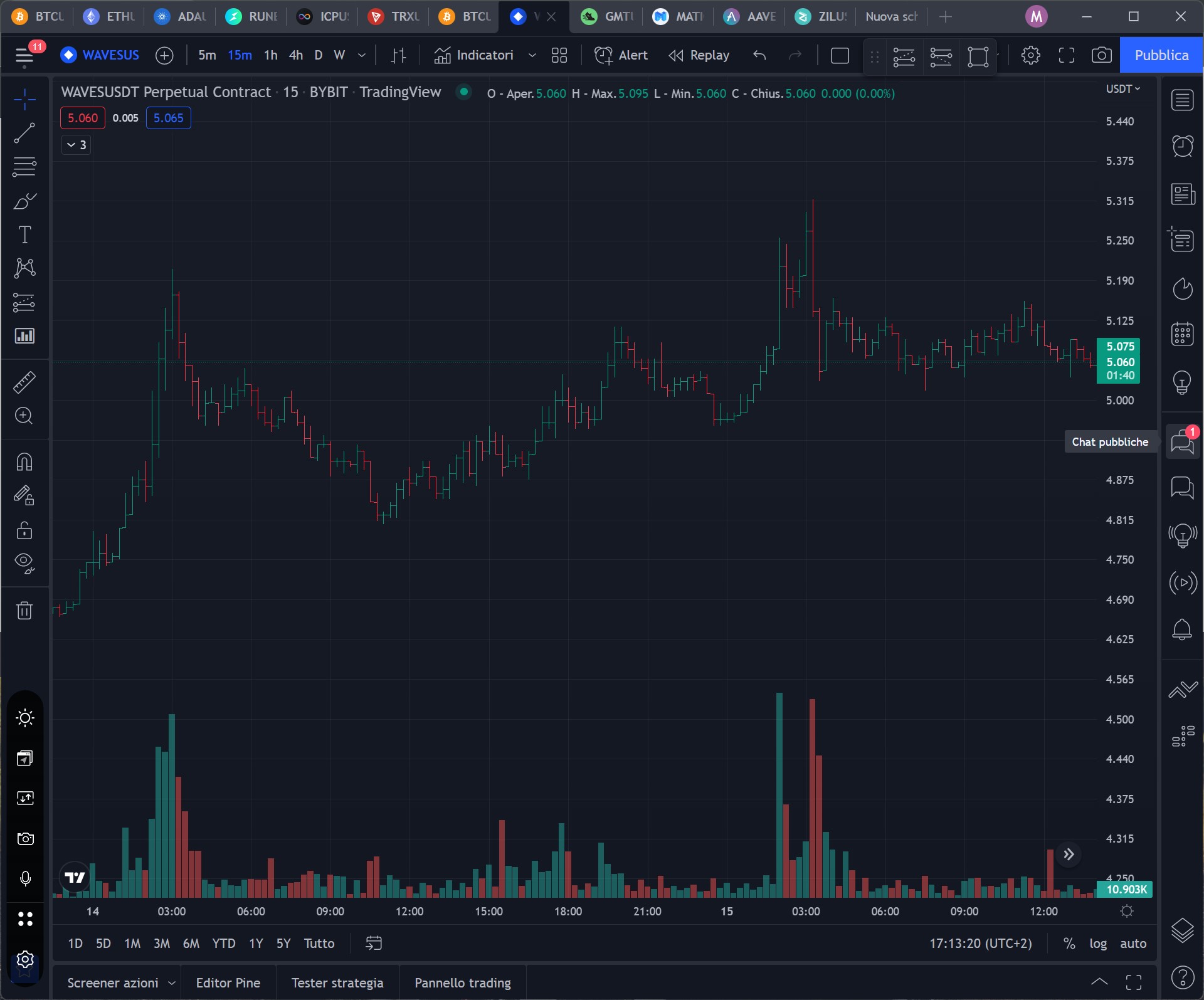
Task: Open the hamburger menu with 11 notifications
Action: [x=25, y=55]
